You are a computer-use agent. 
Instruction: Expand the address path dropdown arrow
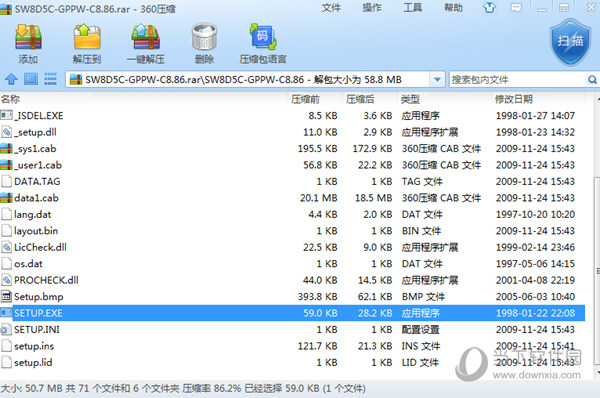(x=437, y=80)
